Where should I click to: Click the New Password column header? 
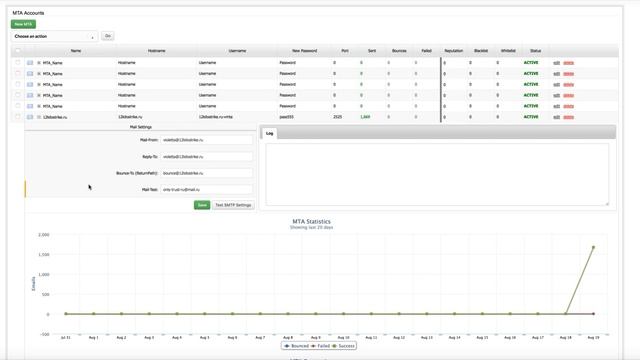click(304, 51)
